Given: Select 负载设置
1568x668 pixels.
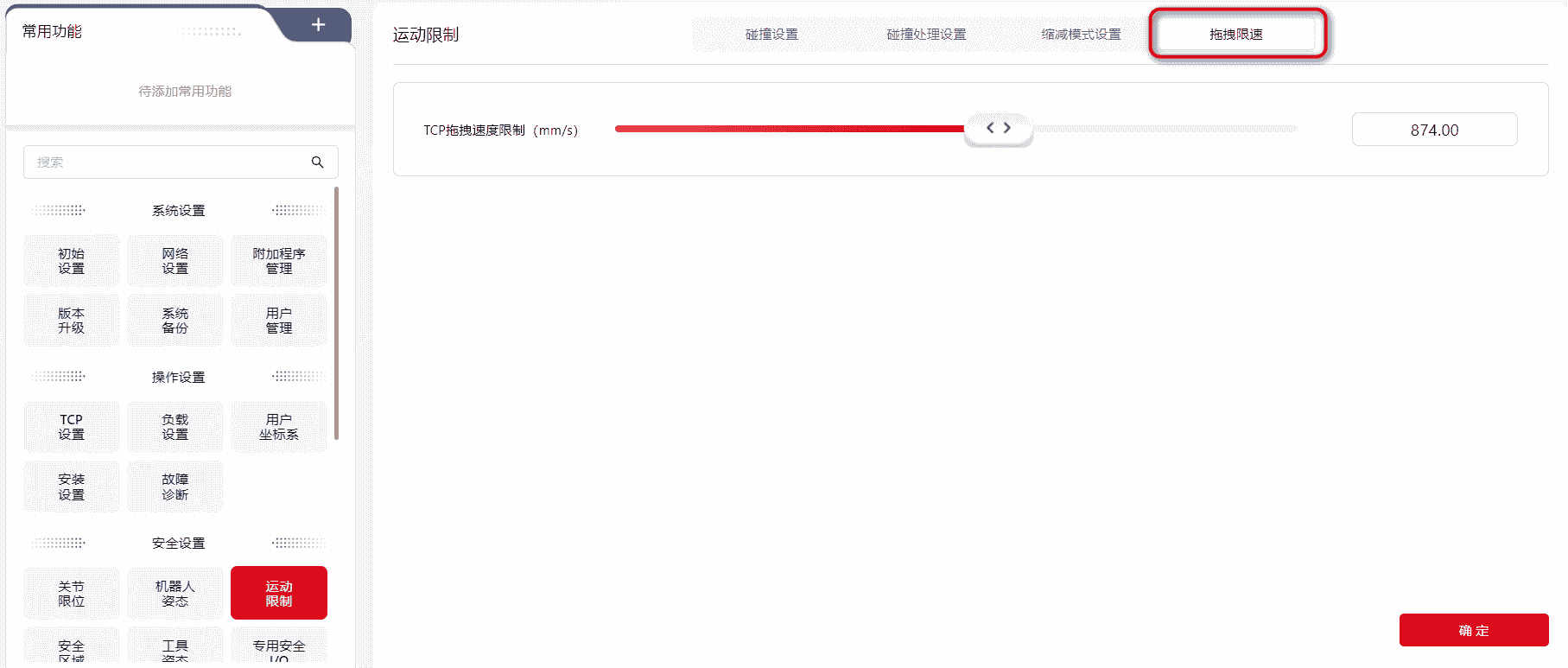Looking at the screenshot, I should coord(175,427).
